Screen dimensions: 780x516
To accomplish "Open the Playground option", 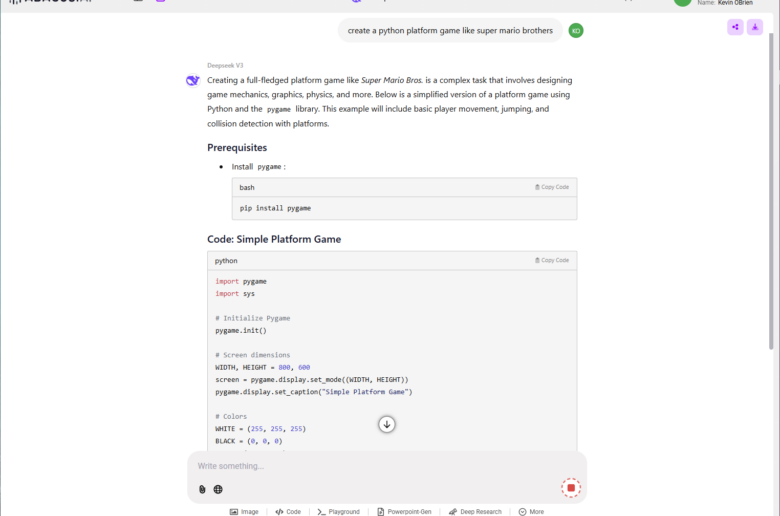I will pos(338,512).
